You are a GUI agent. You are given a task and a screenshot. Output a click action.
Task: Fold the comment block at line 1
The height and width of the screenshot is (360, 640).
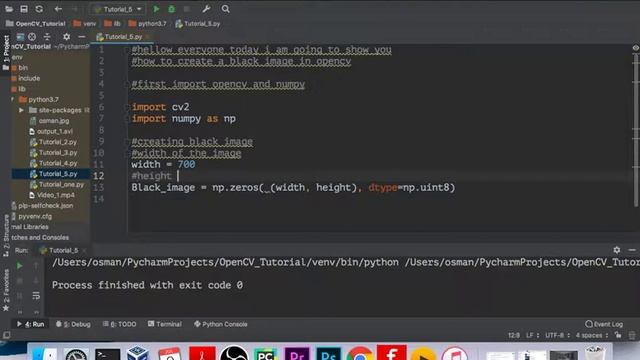click(x=127, y=50)
